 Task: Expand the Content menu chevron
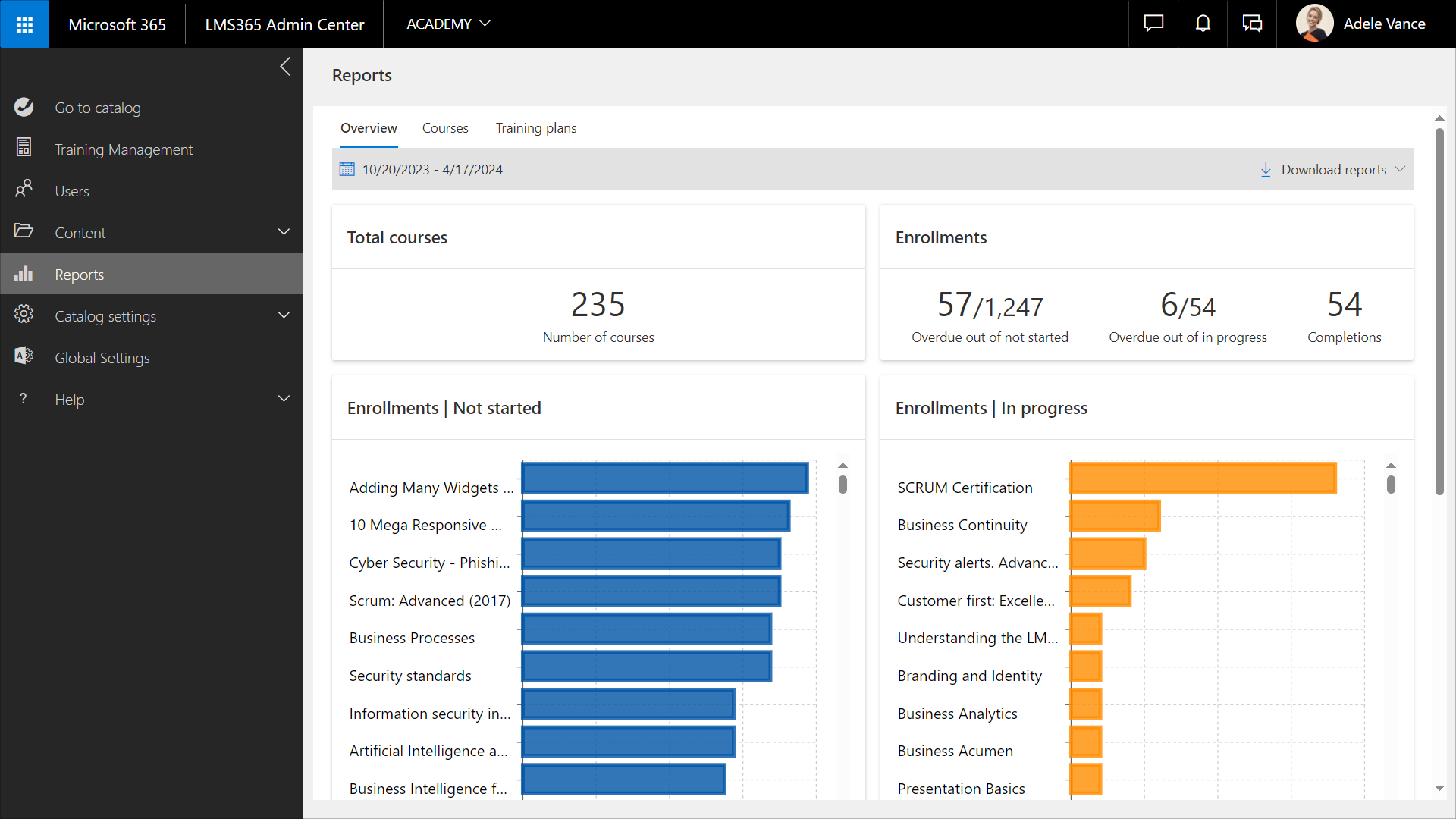284,232
